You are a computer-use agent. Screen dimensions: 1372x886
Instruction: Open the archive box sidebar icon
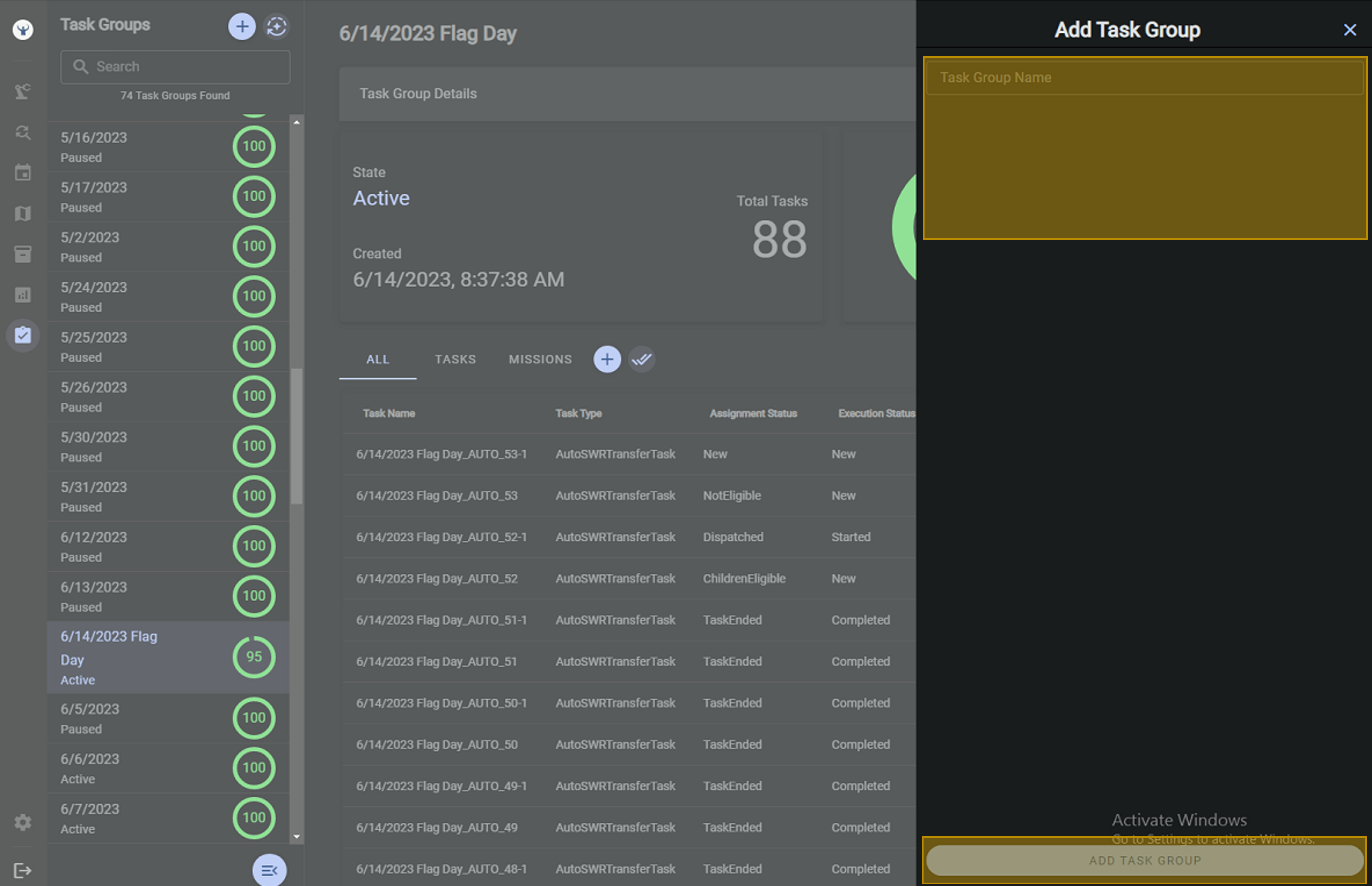(x=23, y=254)
